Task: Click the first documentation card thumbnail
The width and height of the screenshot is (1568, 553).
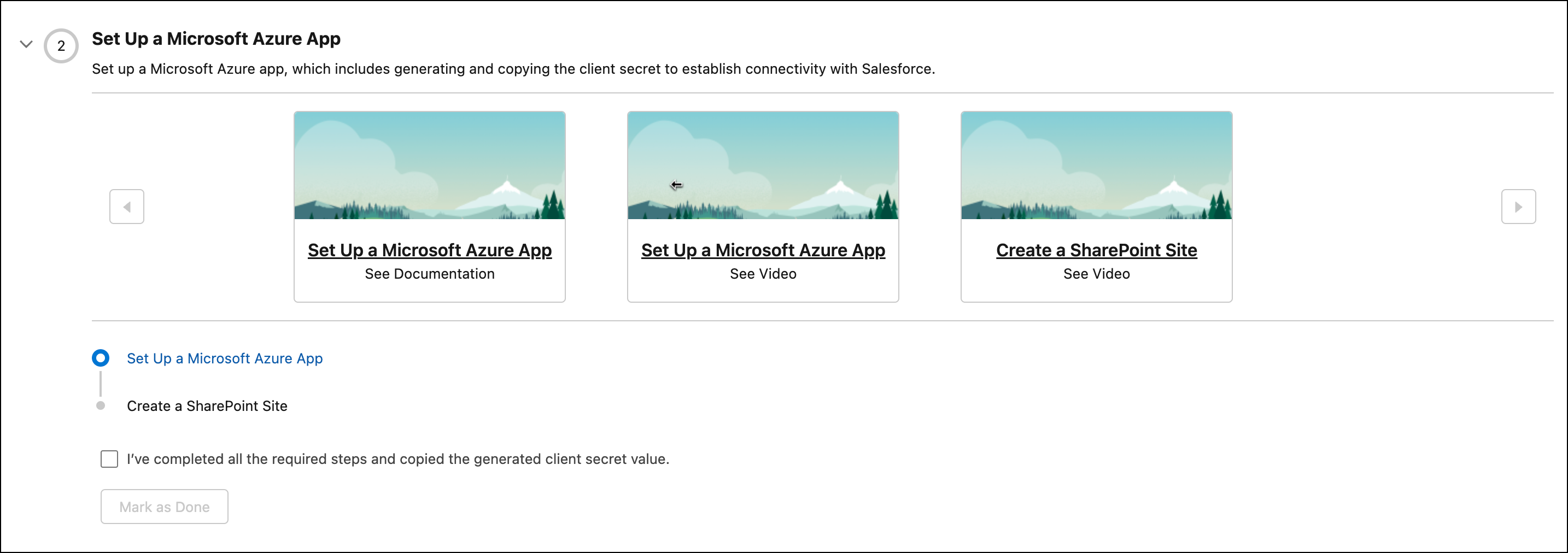Action: point(429,165)
